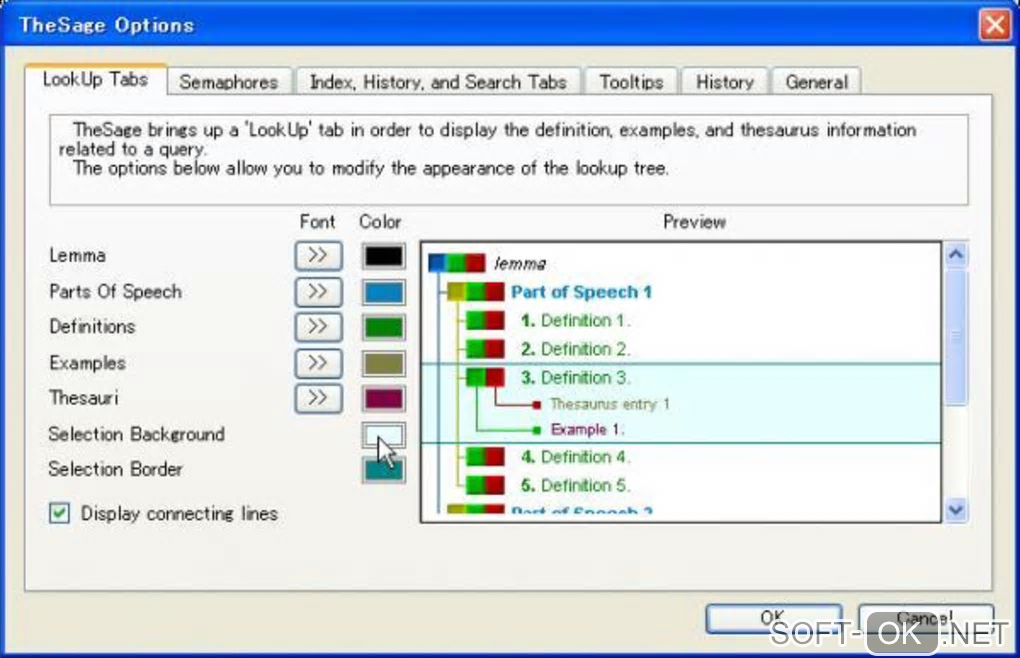Change the olive Examples color swatch
Image resolution: width=1020 pixels, height=658 pixels.
[383, 363]
